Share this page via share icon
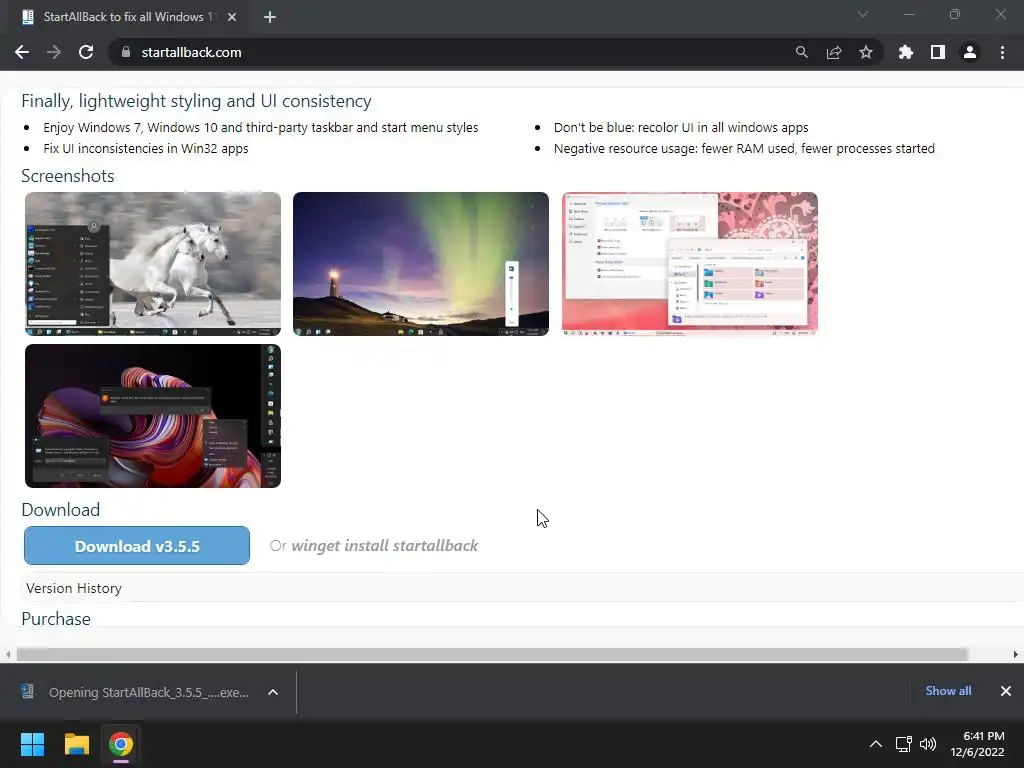 pos(833,52)
